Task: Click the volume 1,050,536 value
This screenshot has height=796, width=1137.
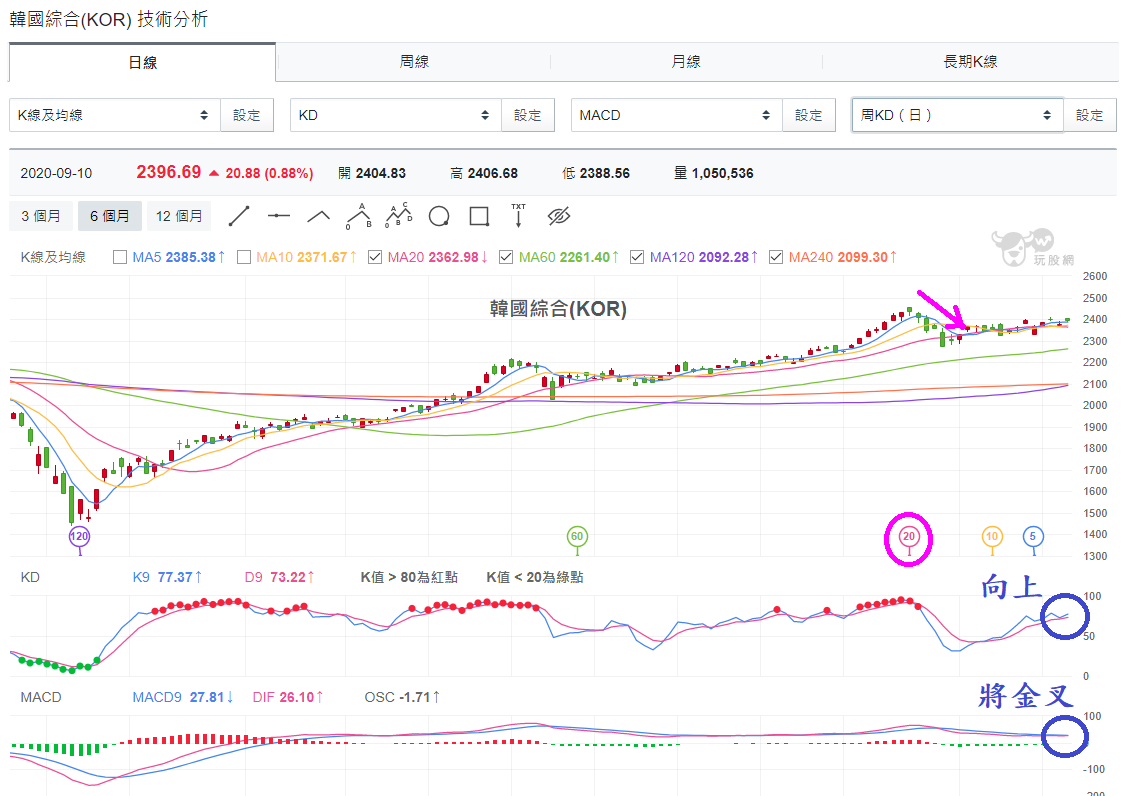Action: [723, 173]
